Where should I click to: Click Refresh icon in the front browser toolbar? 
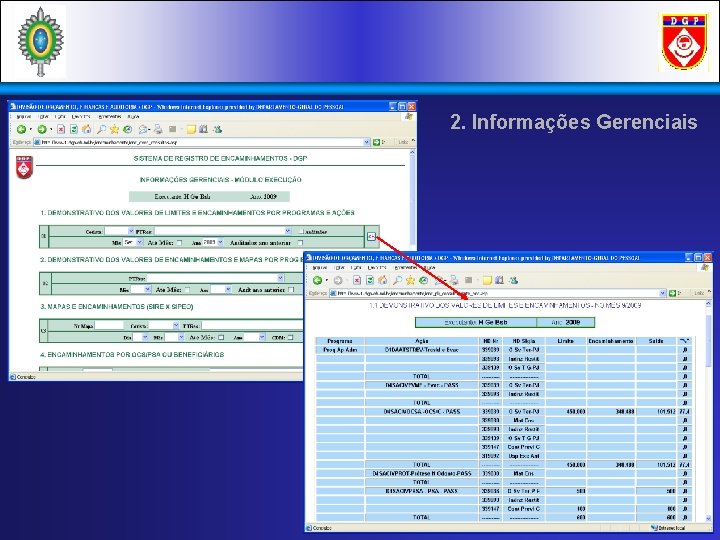(x=370, y=280)
